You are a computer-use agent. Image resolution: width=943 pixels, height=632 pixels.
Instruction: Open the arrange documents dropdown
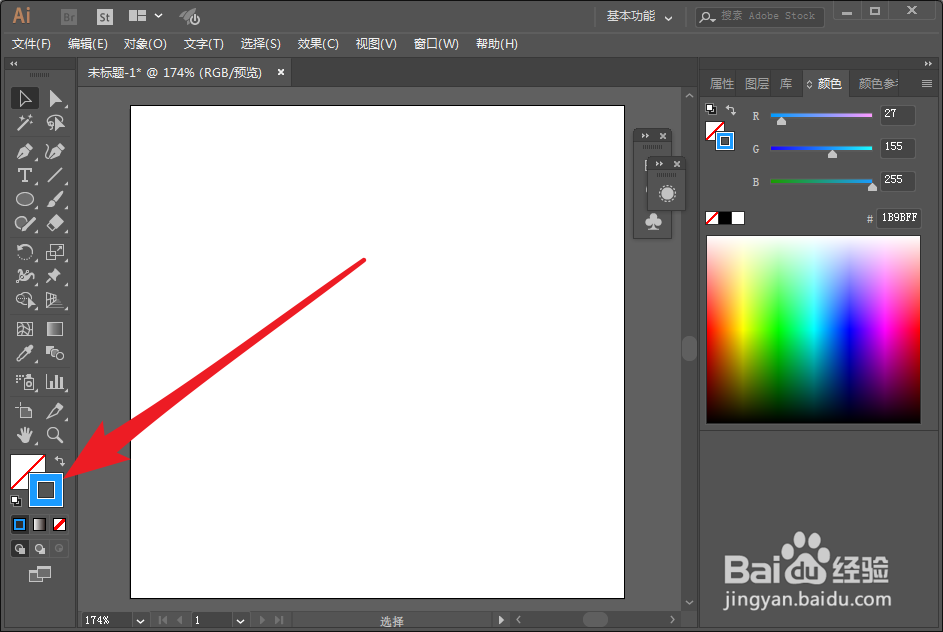point(146,16)
